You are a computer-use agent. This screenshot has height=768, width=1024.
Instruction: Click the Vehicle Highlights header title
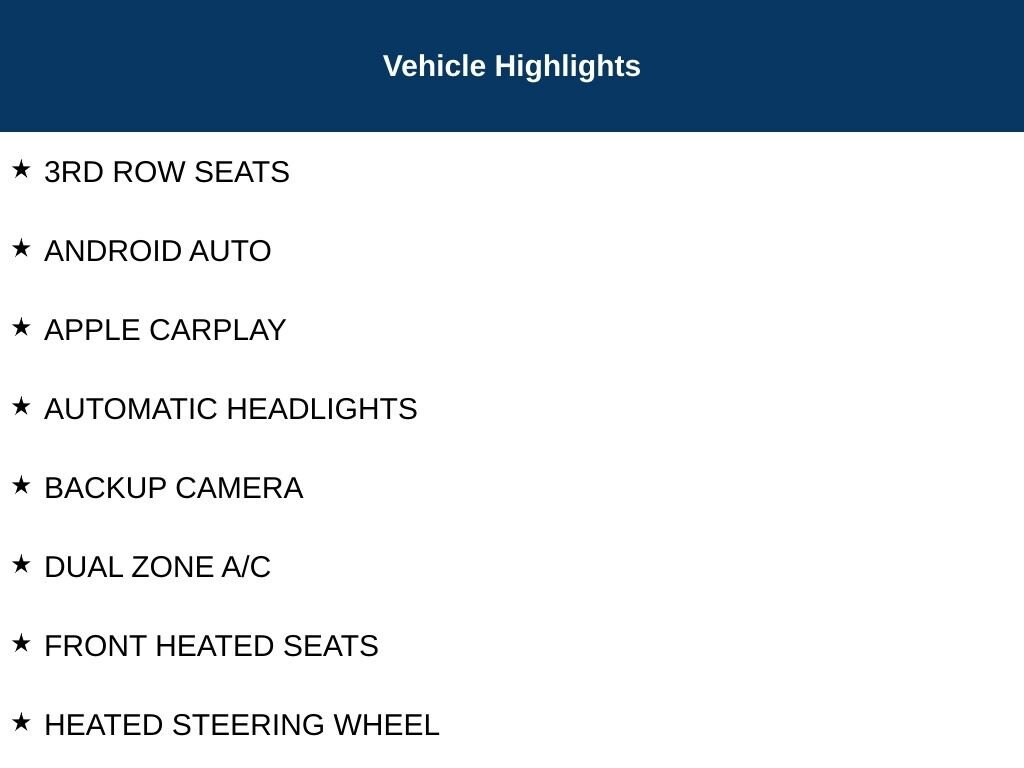(511, 67)
